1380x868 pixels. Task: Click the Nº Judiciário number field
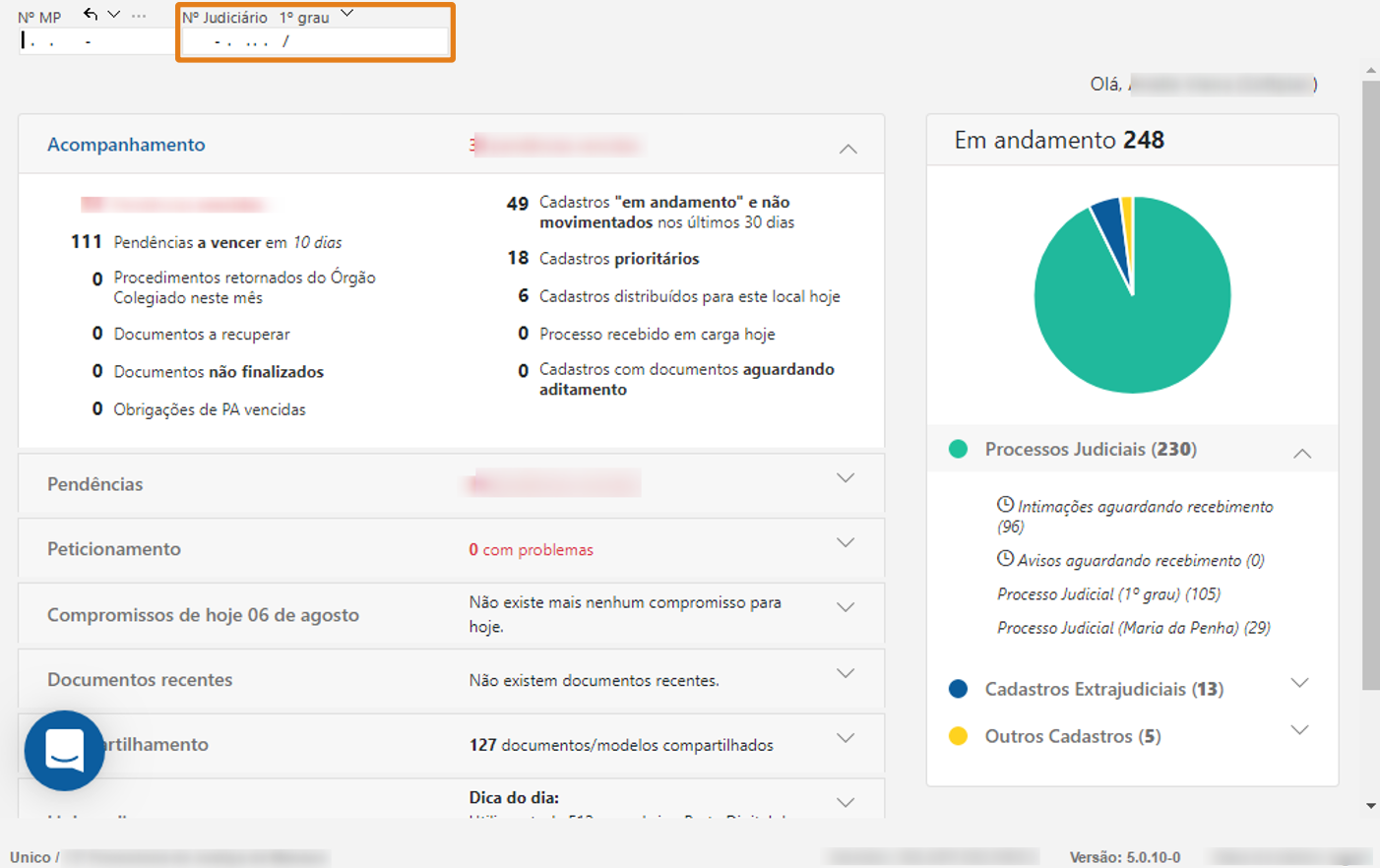[315, 41]
